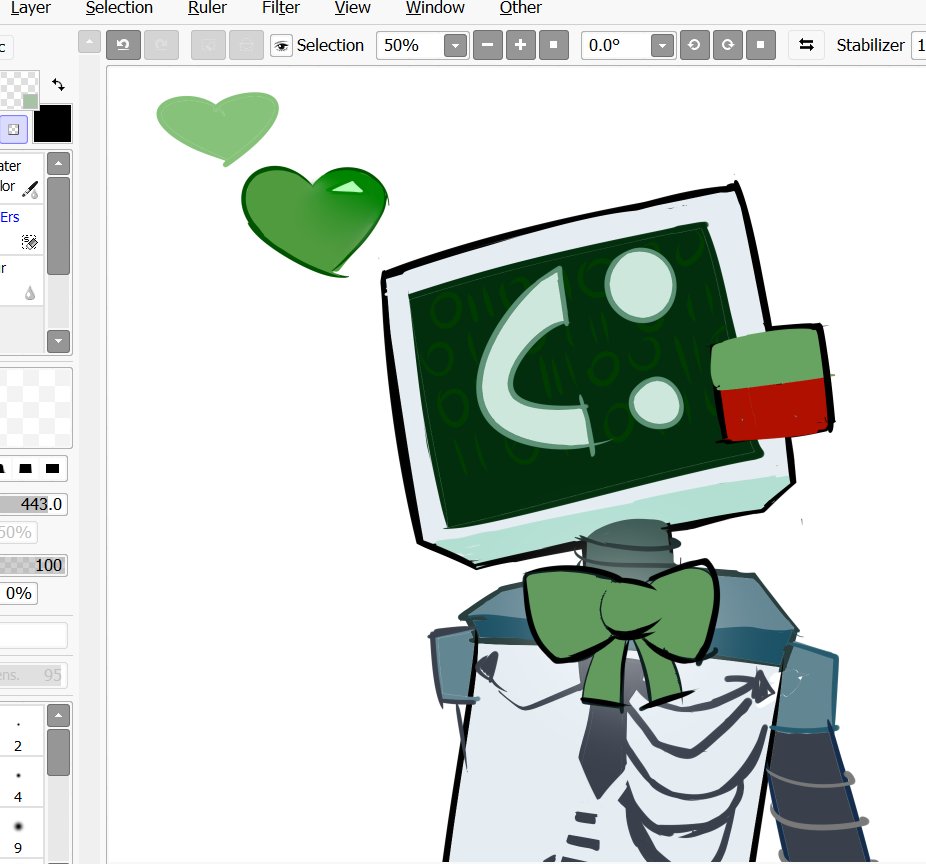
Task: Click the Undo toolbar button
Action: (123, 45)
